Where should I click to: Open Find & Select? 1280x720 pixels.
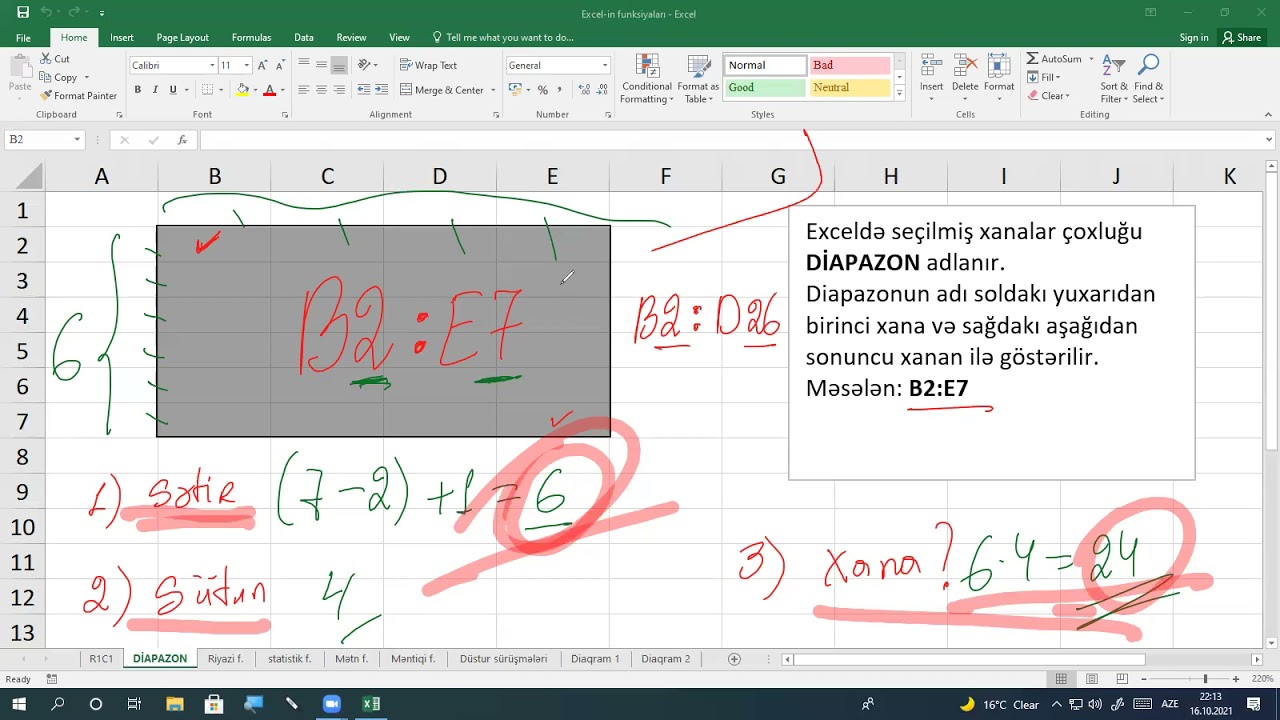[x=1148, y=79]
